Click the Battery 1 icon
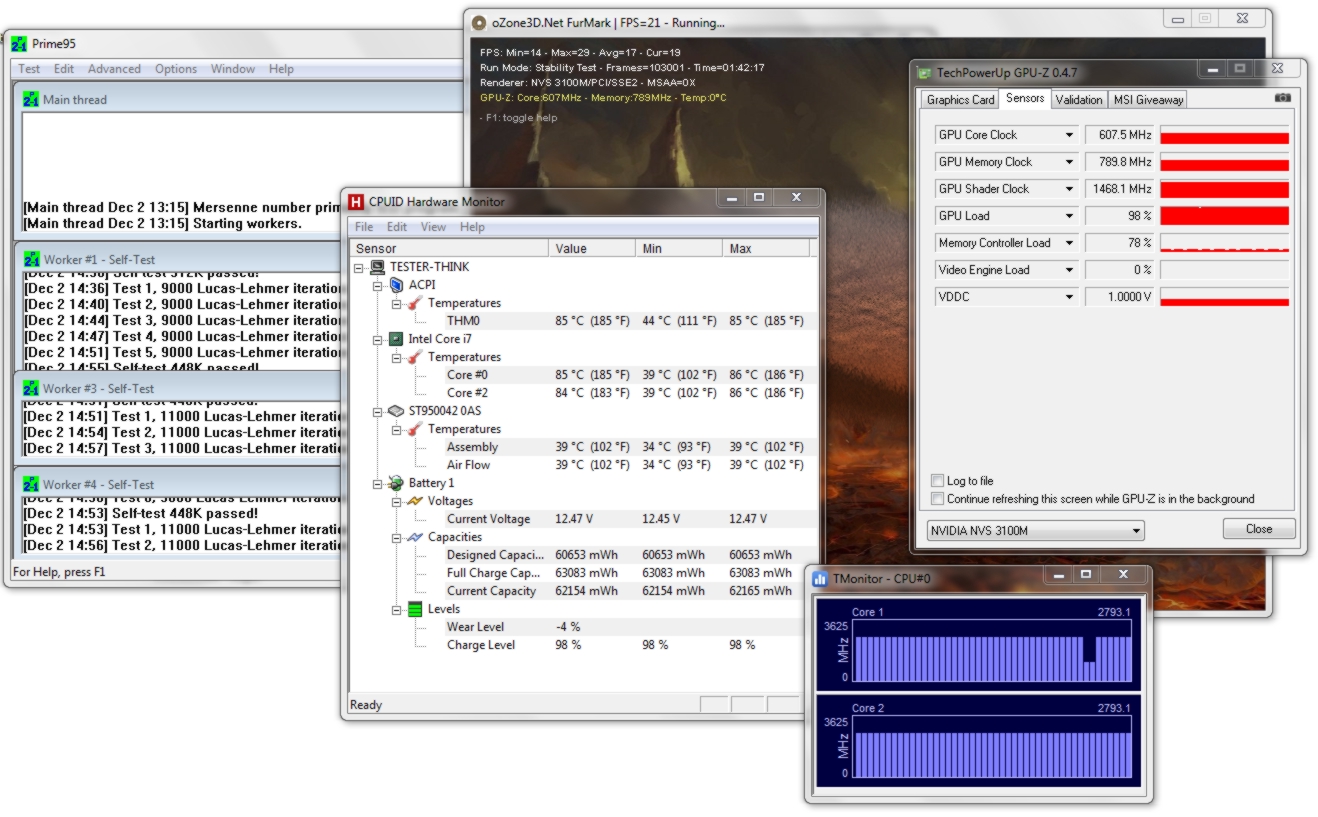The height and width of the screenshot is (817, 1318). tap(396, 483)
